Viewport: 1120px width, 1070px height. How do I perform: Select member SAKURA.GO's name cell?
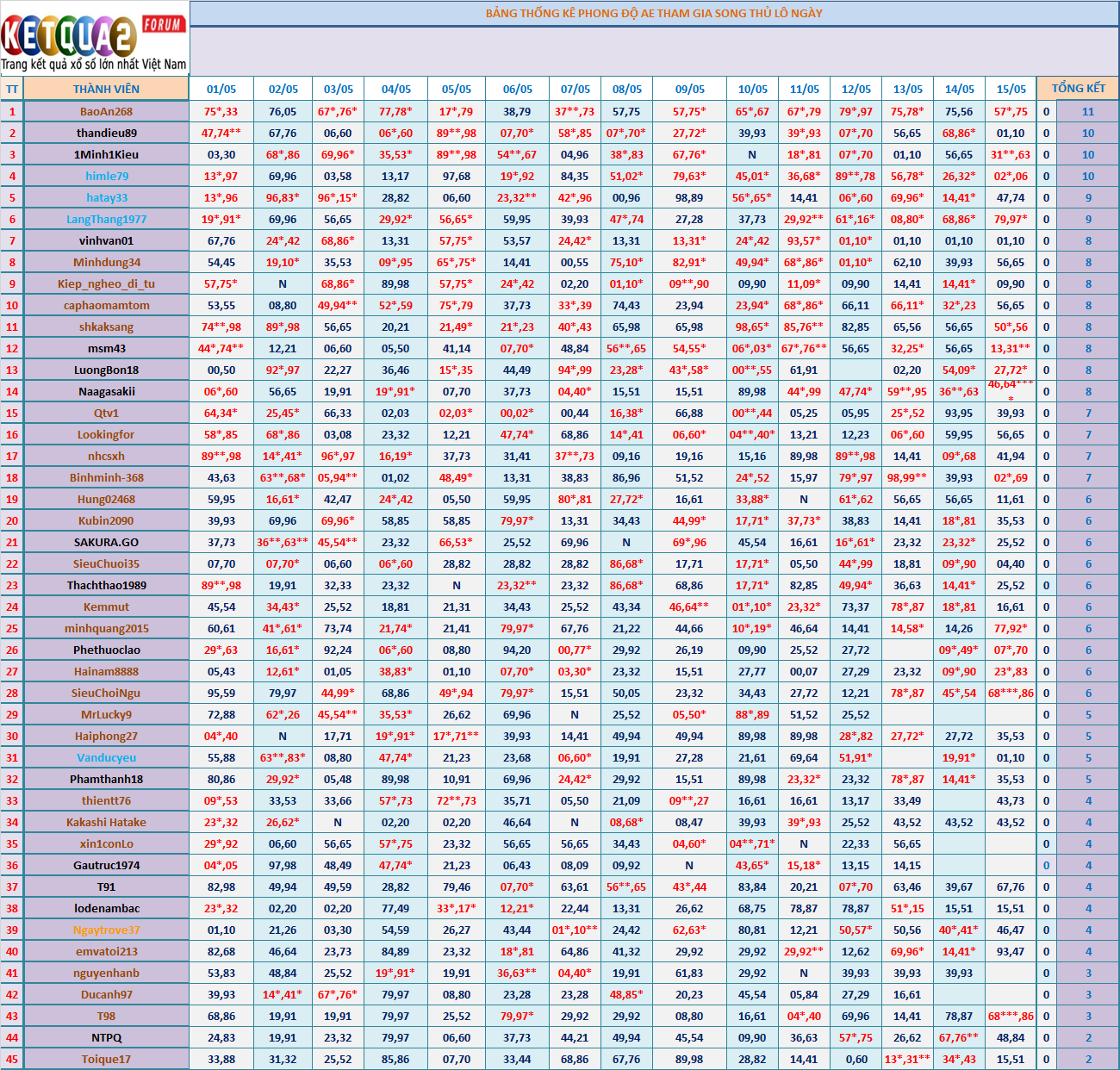coord(106,542)
